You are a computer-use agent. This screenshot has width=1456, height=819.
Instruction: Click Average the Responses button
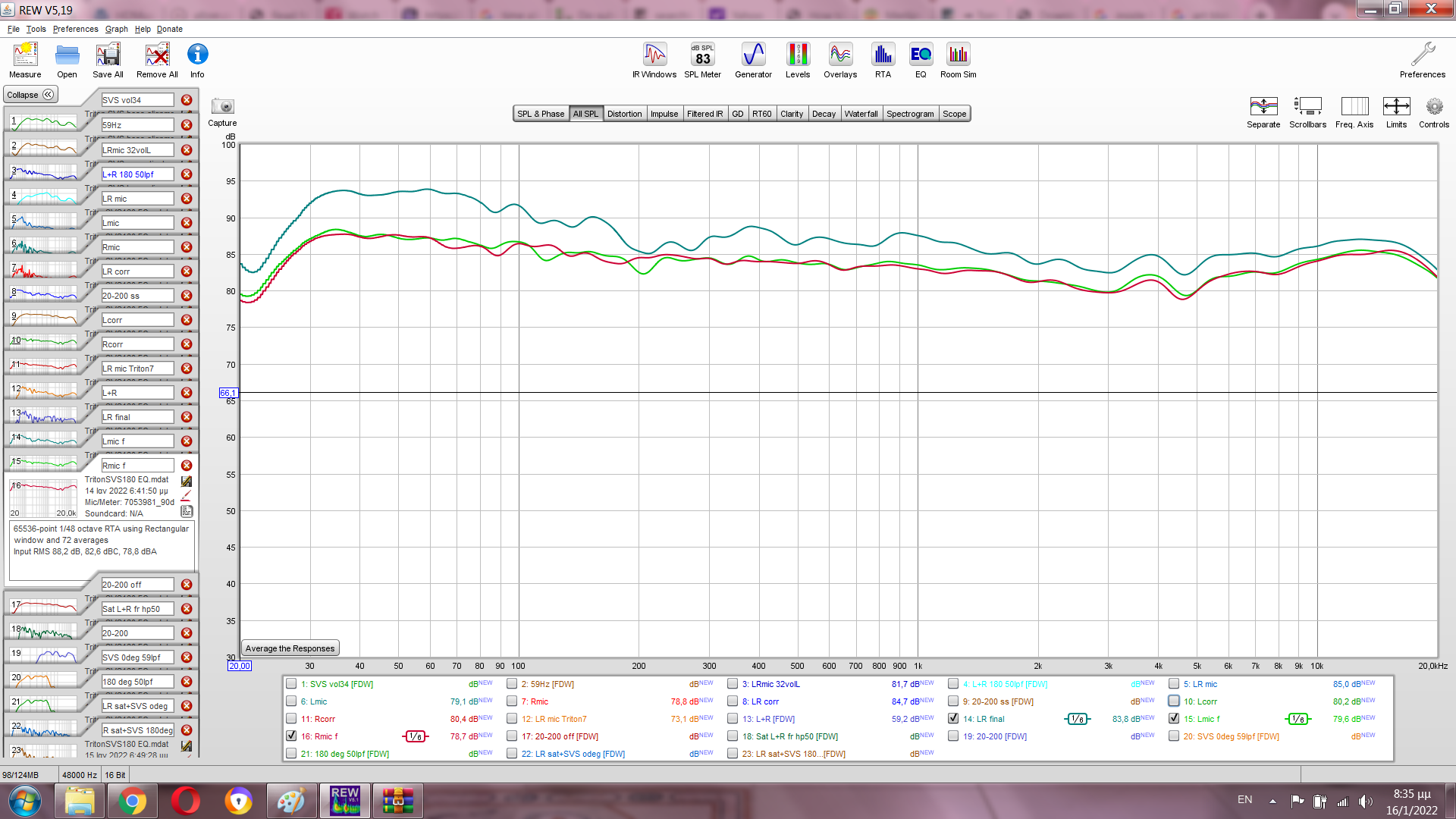pyautogui.click(x=290, y=648)
